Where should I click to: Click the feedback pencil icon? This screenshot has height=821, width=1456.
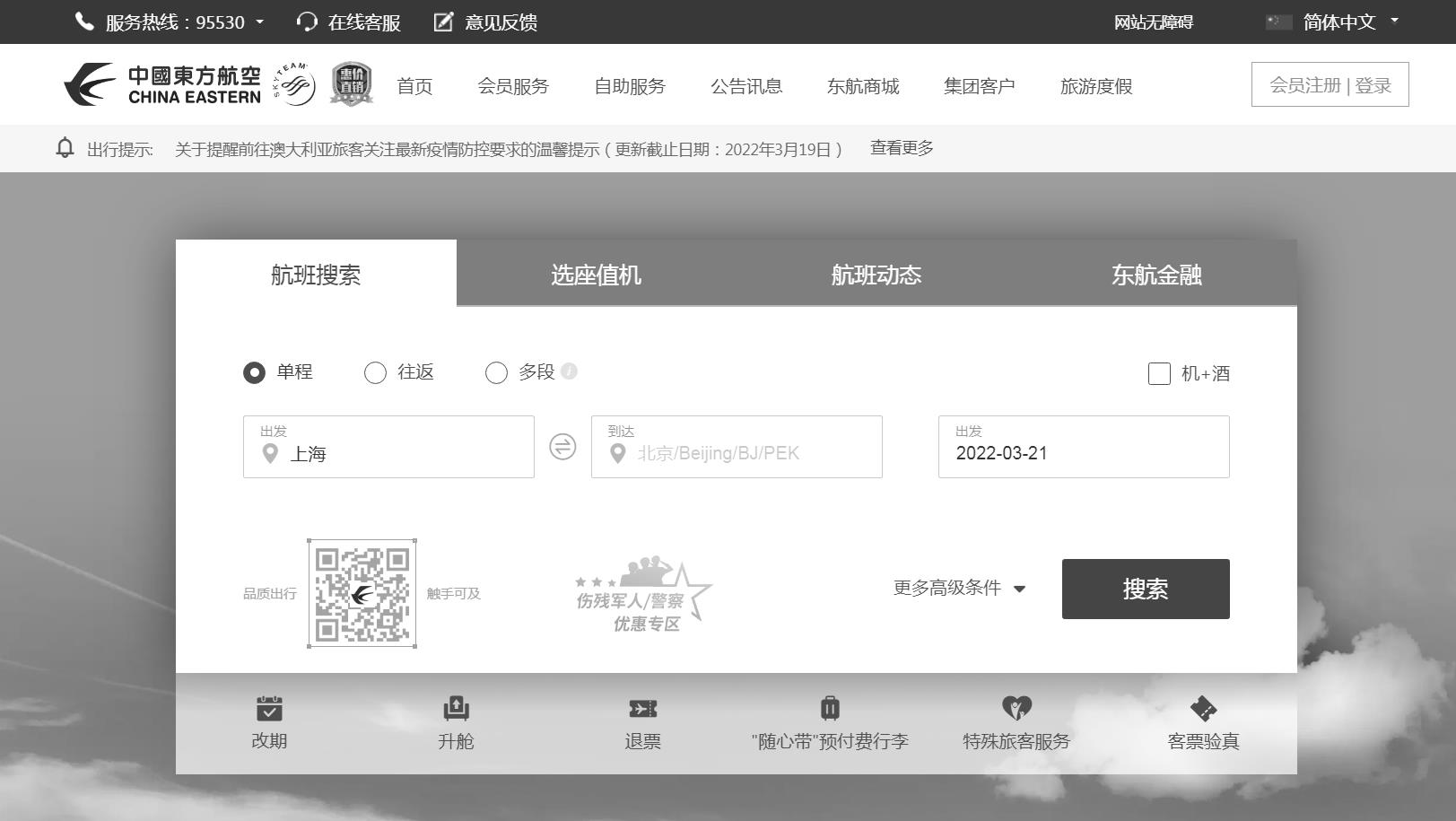[444, 22]
